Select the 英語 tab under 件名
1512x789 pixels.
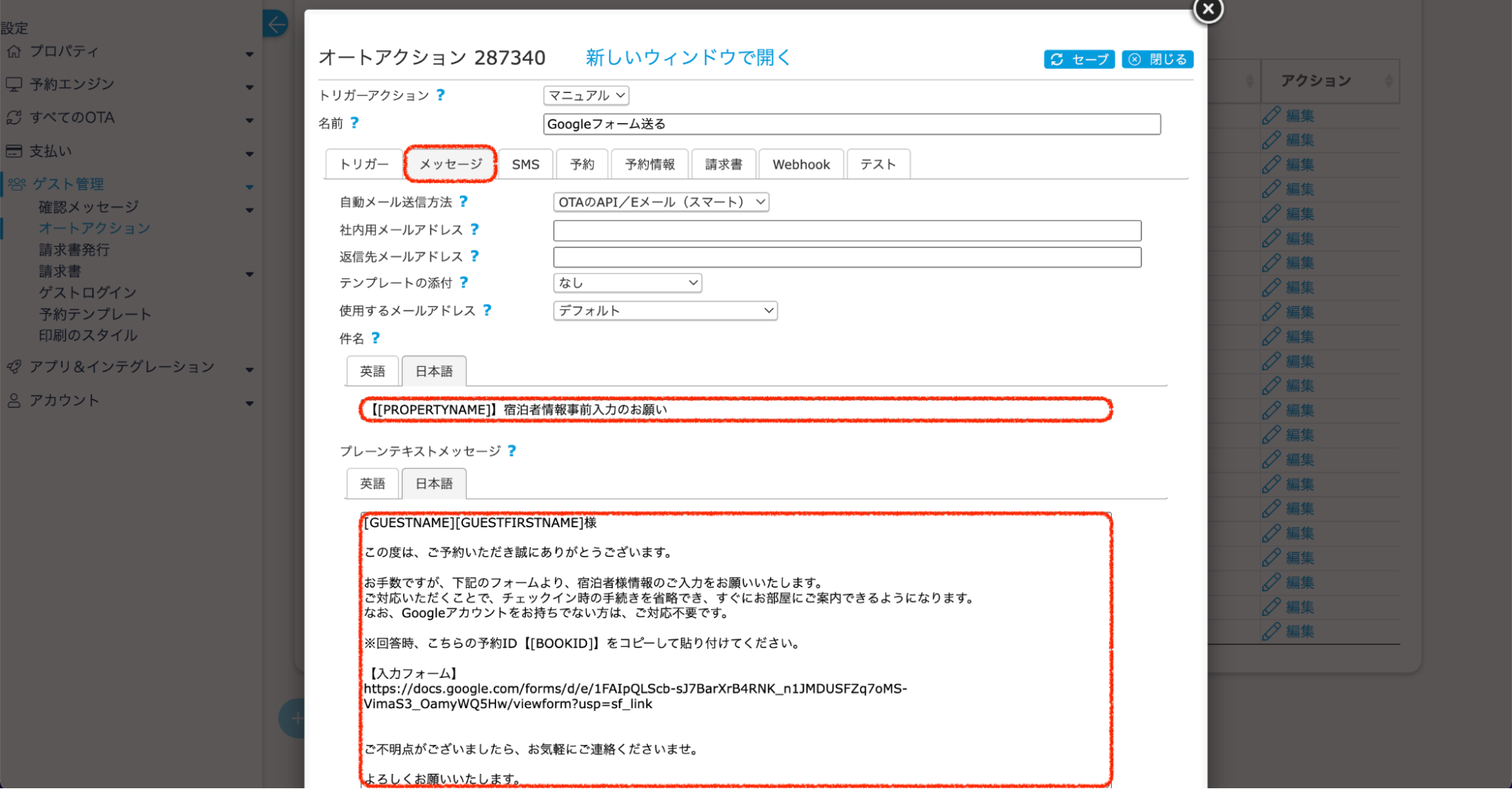coord(372,371)
